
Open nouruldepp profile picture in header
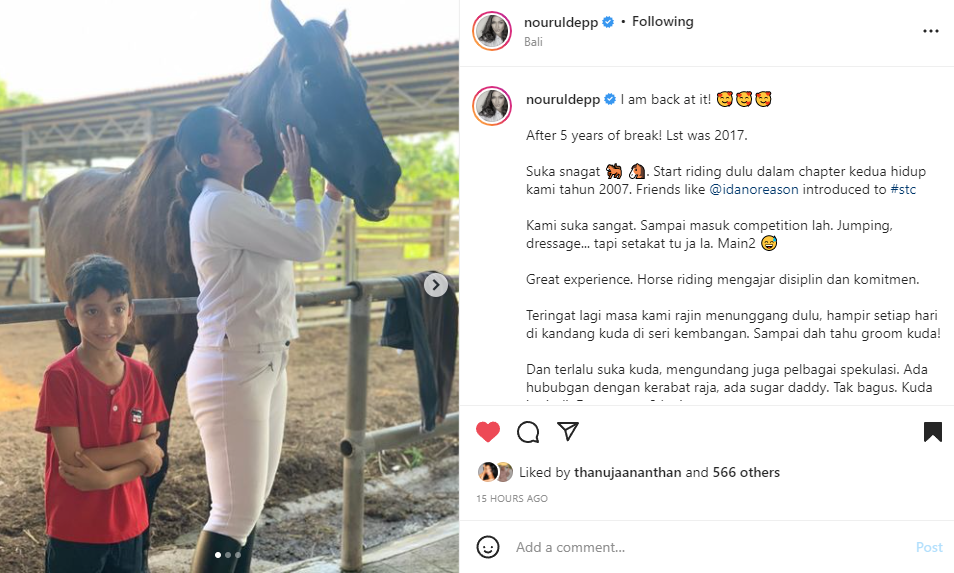492,30
